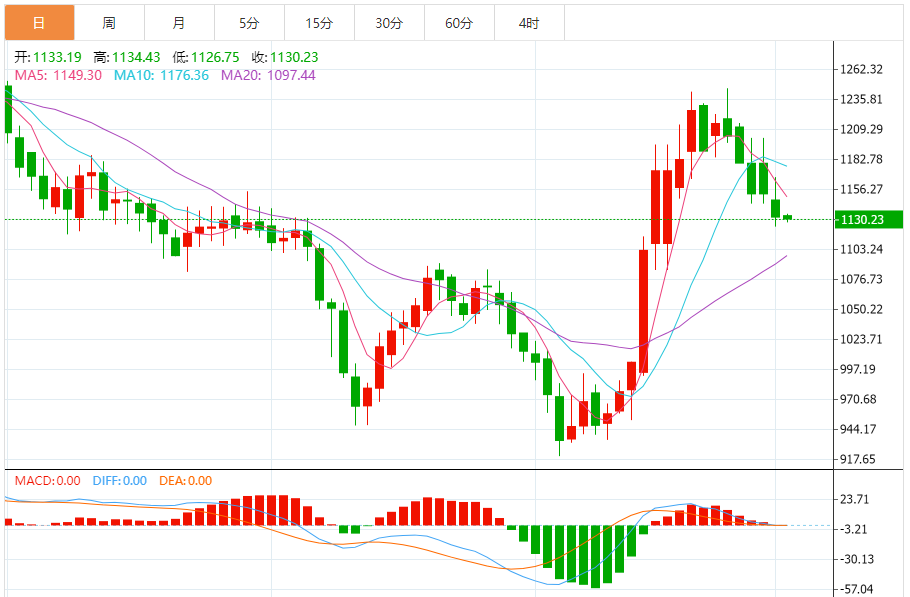Click the 970.68 price axis label

coord(858,399)
